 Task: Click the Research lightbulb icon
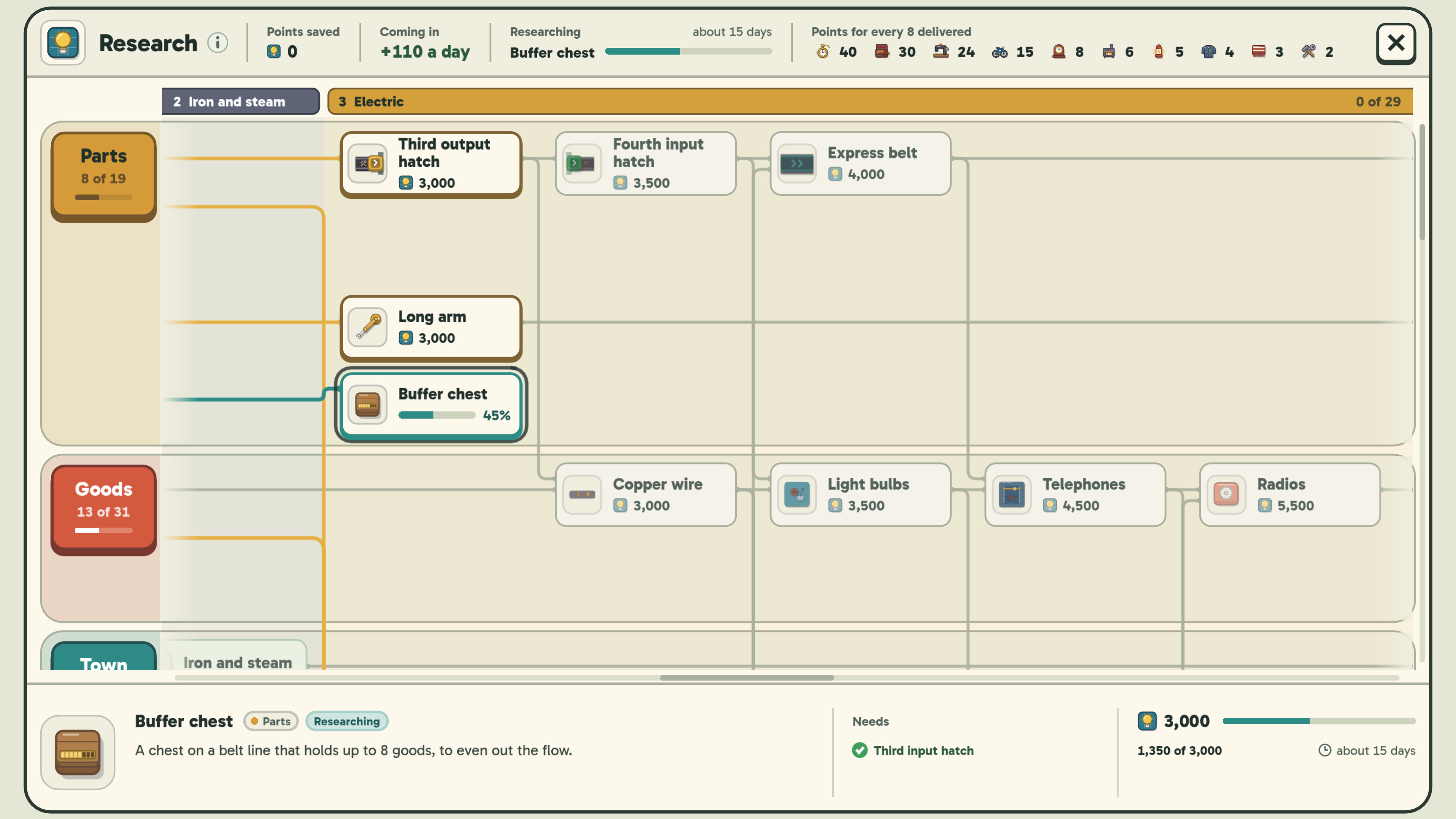63,43
